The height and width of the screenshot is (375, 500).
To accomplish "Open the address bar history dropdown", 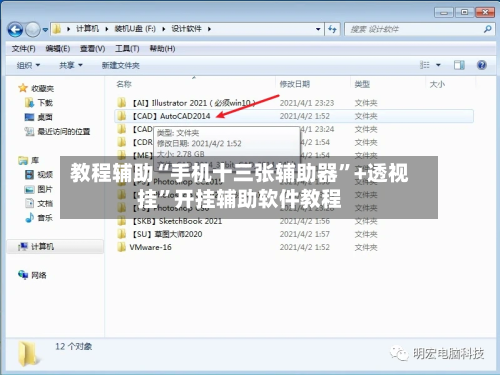I will tap(318, 29).
